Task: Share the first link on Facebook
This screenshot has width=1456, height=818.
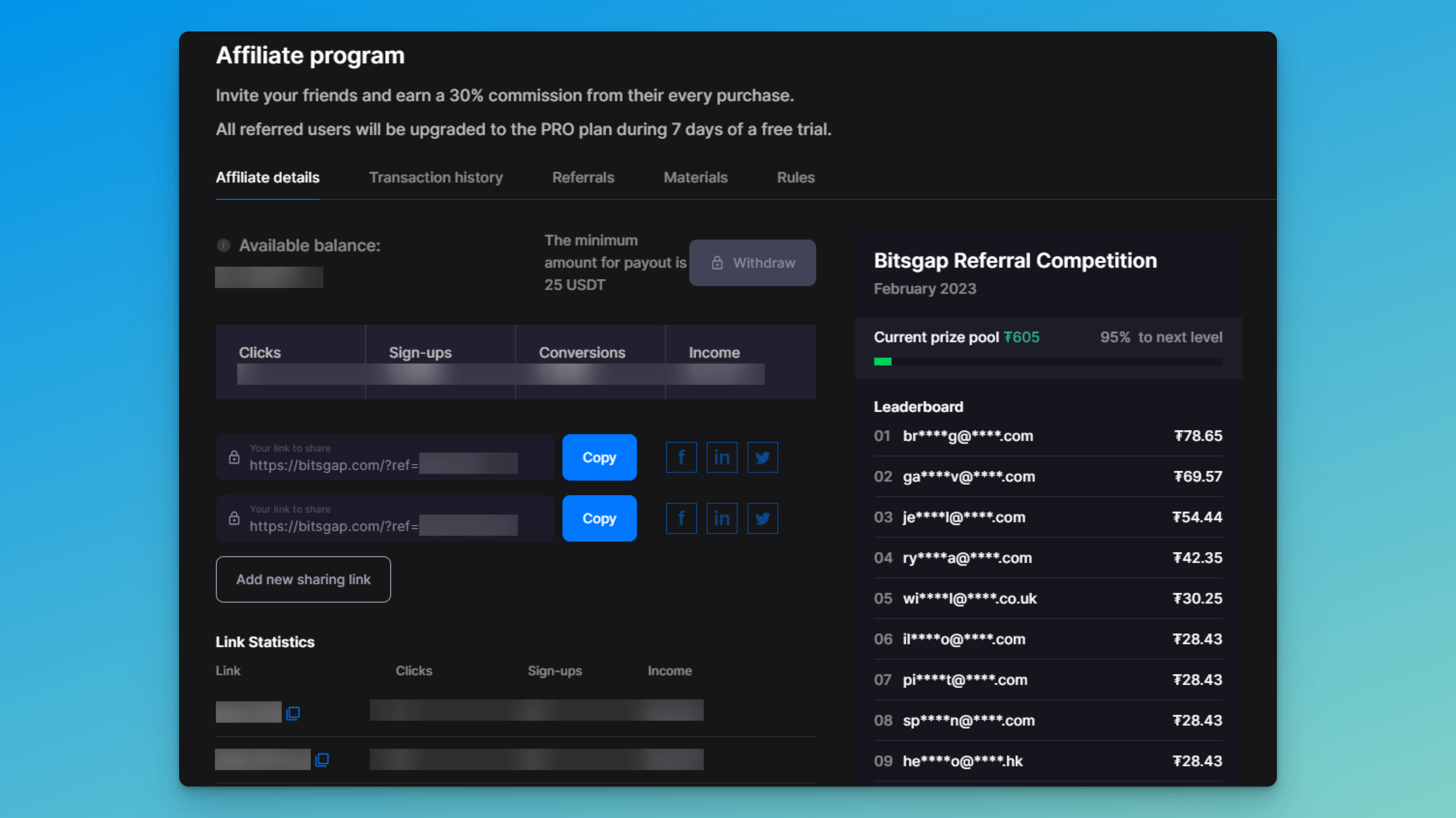Action: click(x=681, y=457)
